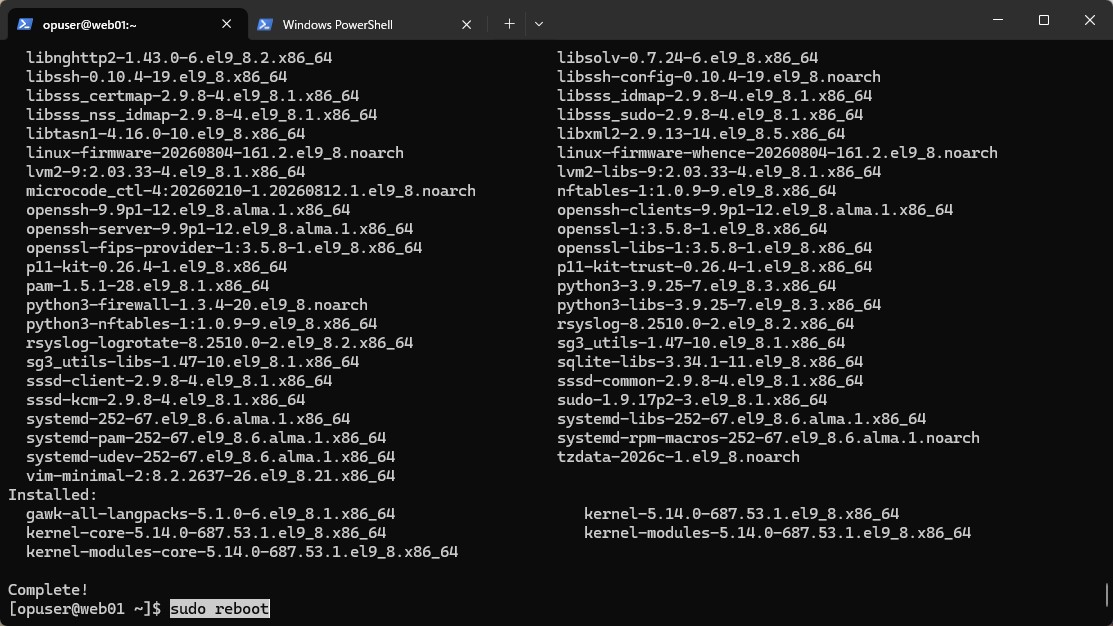Click 'lvm2-libs-9:2.03.33-4' package line
Viewport: 1113px width, 626px height.
719,171
